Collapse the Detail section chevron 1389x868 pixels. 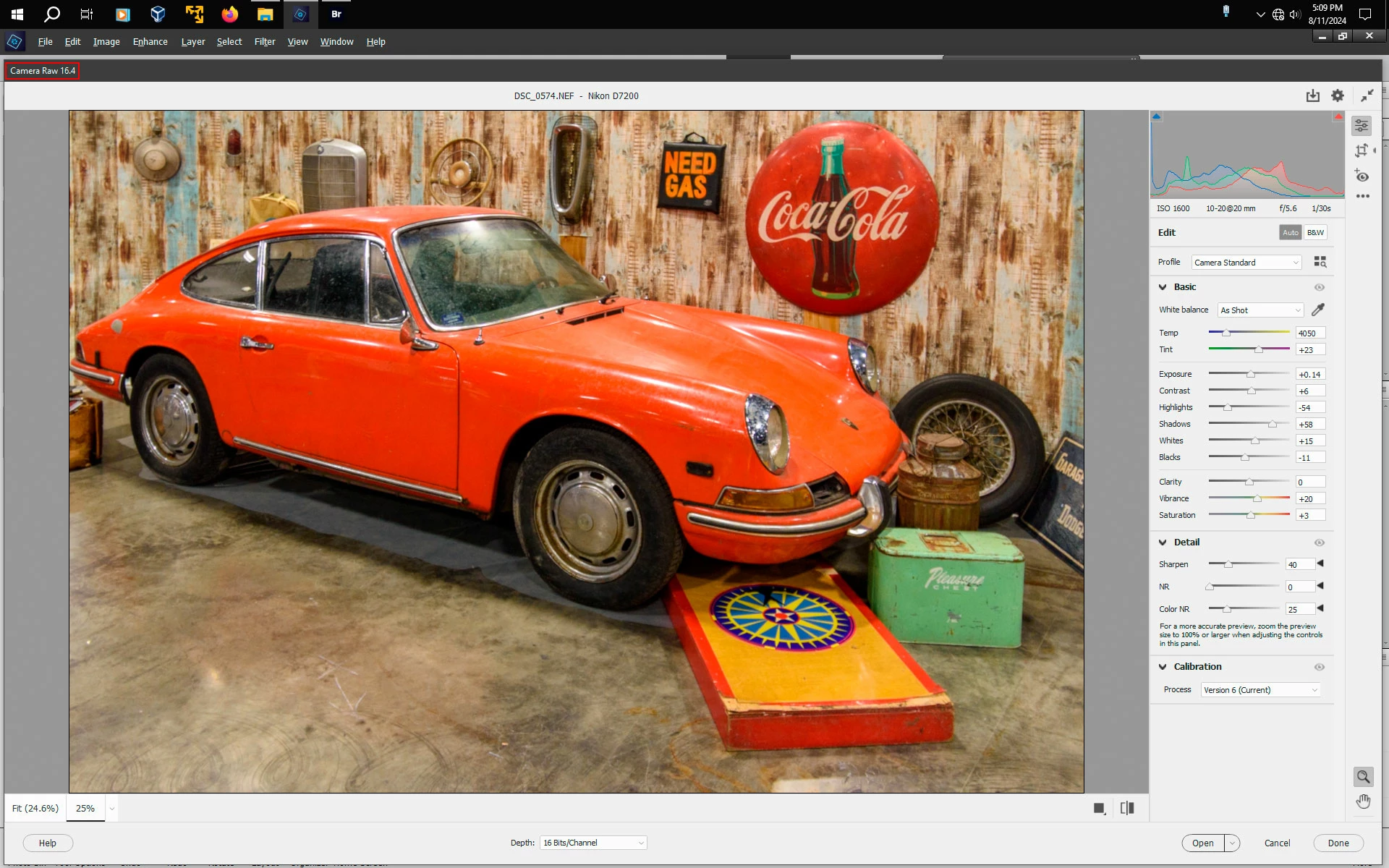pyautogui.click(x=1163, y=542)
